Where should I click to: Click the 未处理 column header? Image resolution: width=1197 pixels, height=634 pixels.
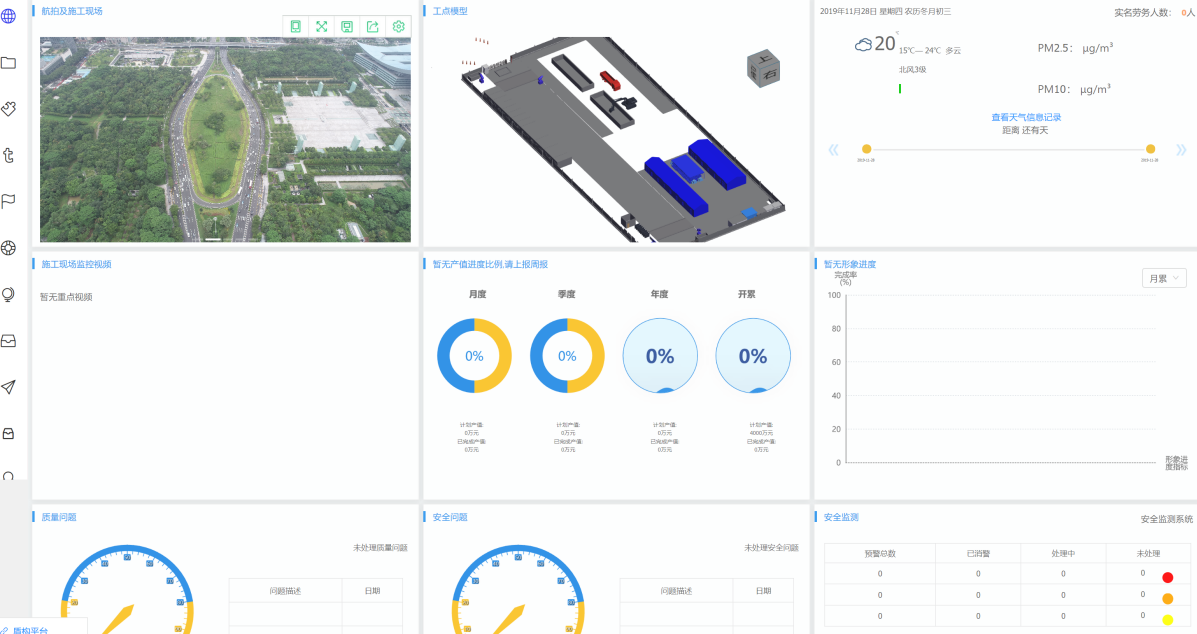[x=1148, y=553]
